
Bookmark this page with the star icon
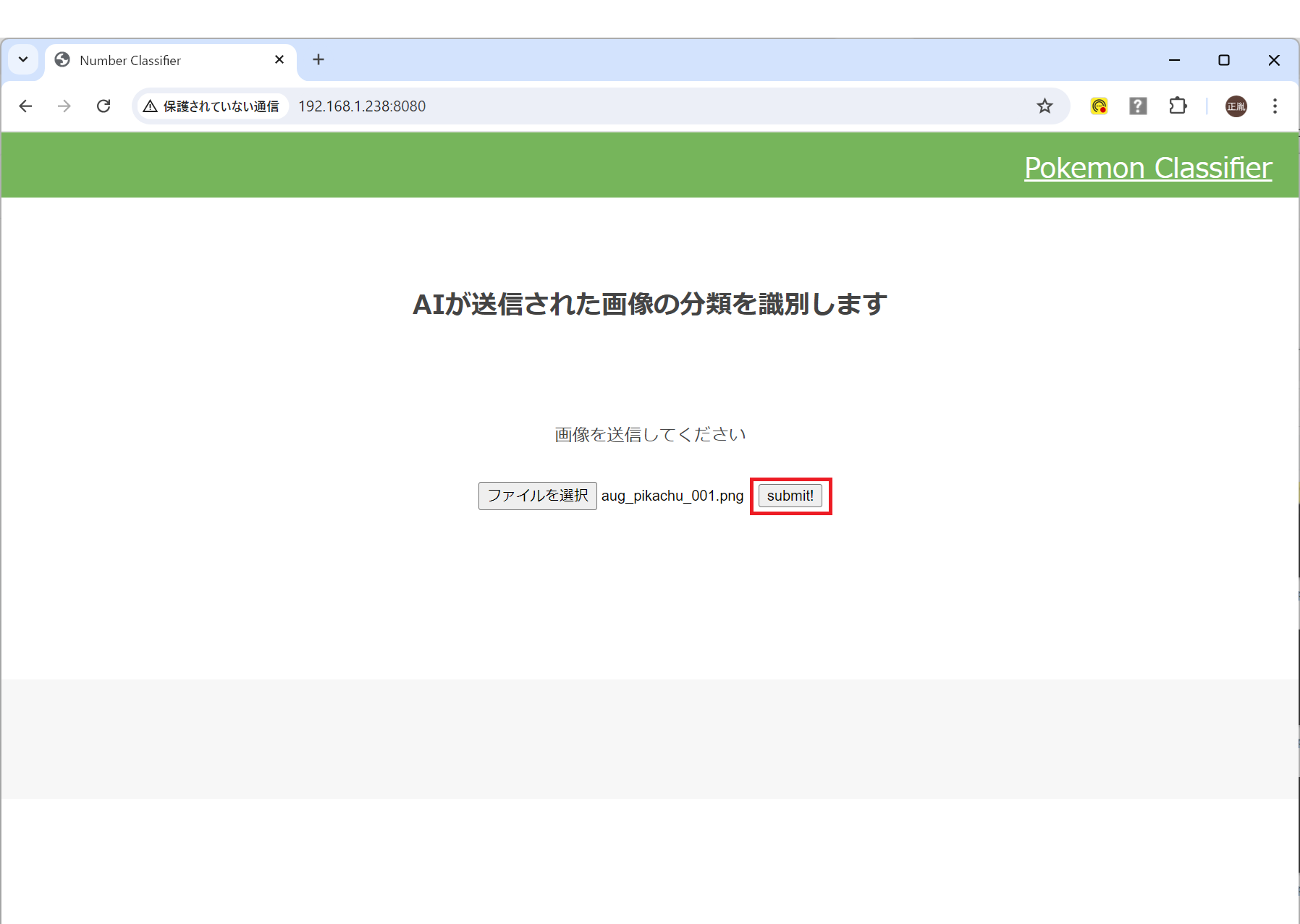(1044, 106)
